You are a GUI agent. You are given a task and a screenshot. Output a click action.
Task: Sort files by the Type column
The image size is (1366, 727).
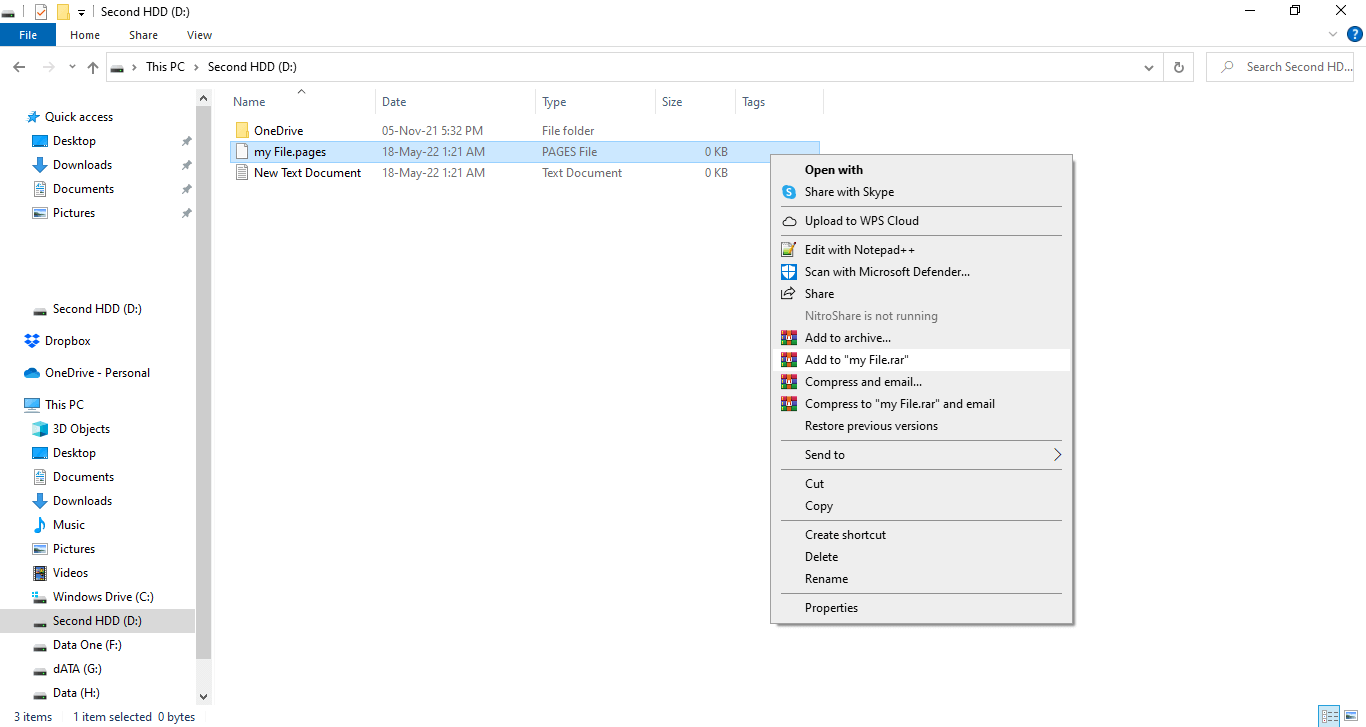coord(554,102)
